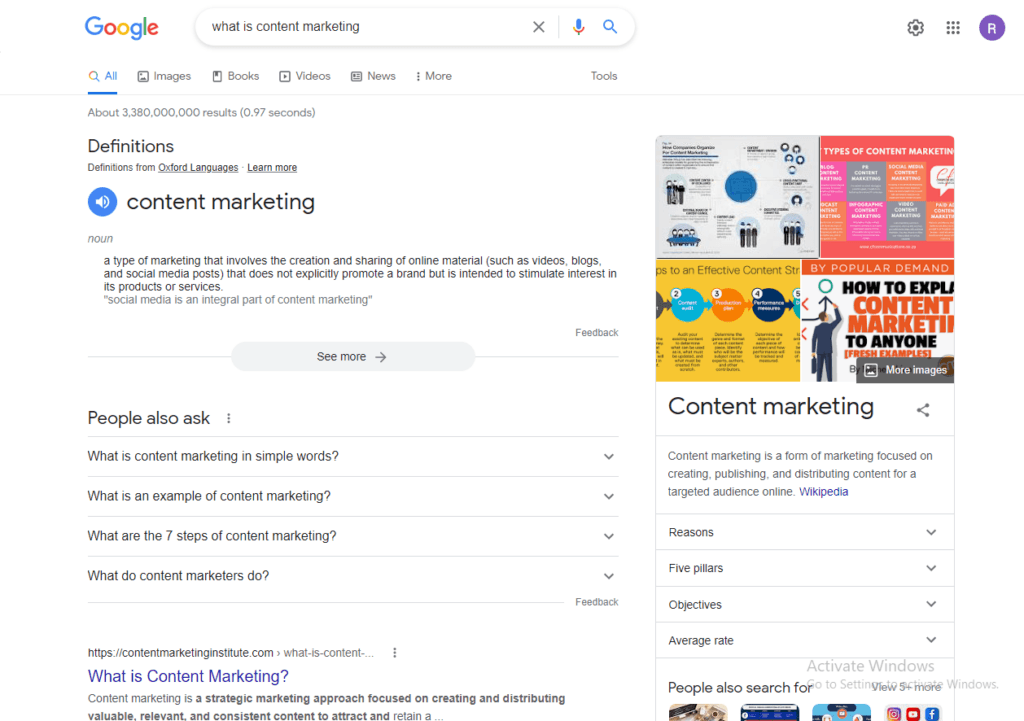
Task: Open the account profile avatar
Action: [x=991, y=28]
